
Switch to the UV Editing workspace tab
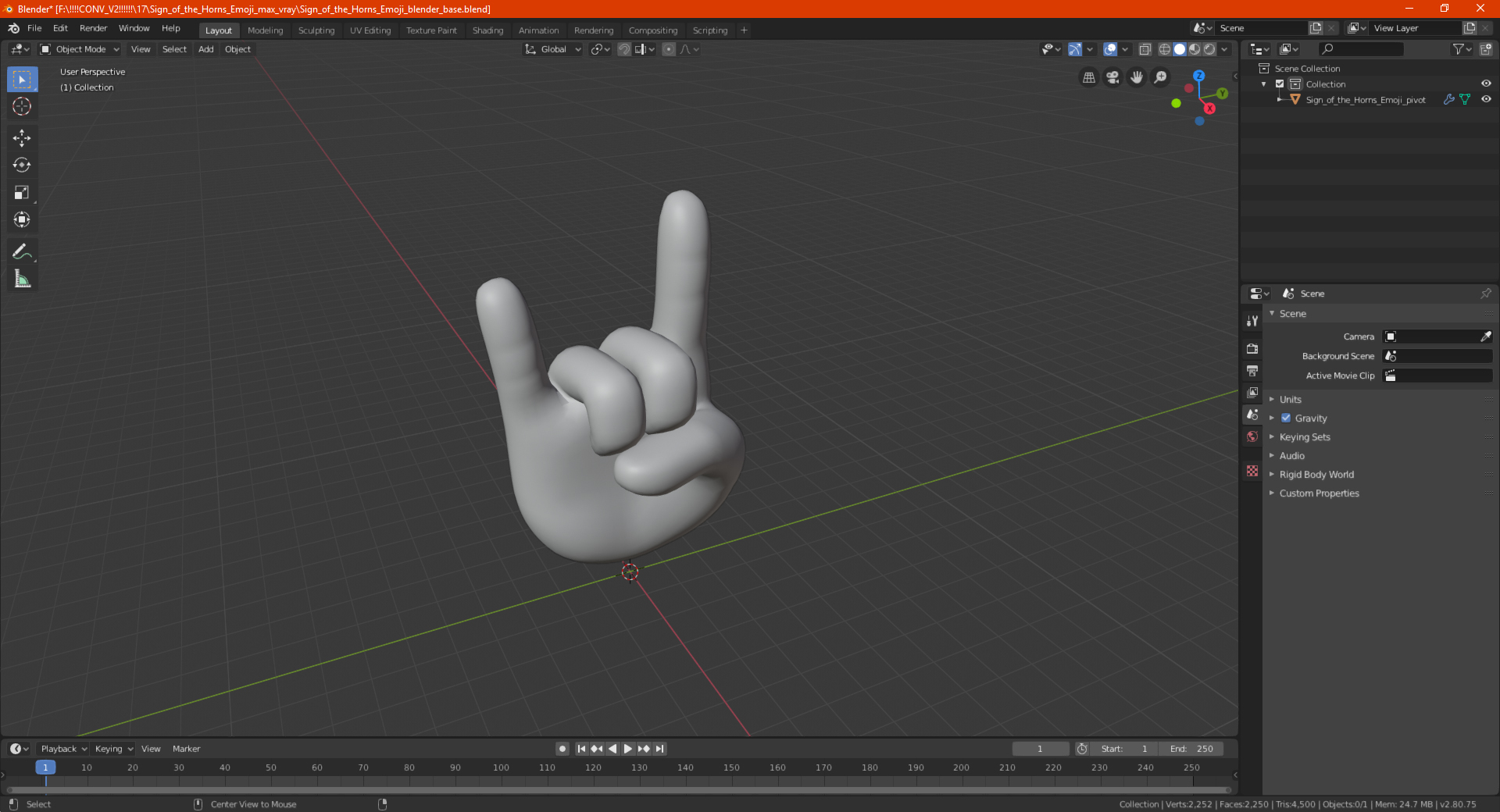click(x=370, y=30)
